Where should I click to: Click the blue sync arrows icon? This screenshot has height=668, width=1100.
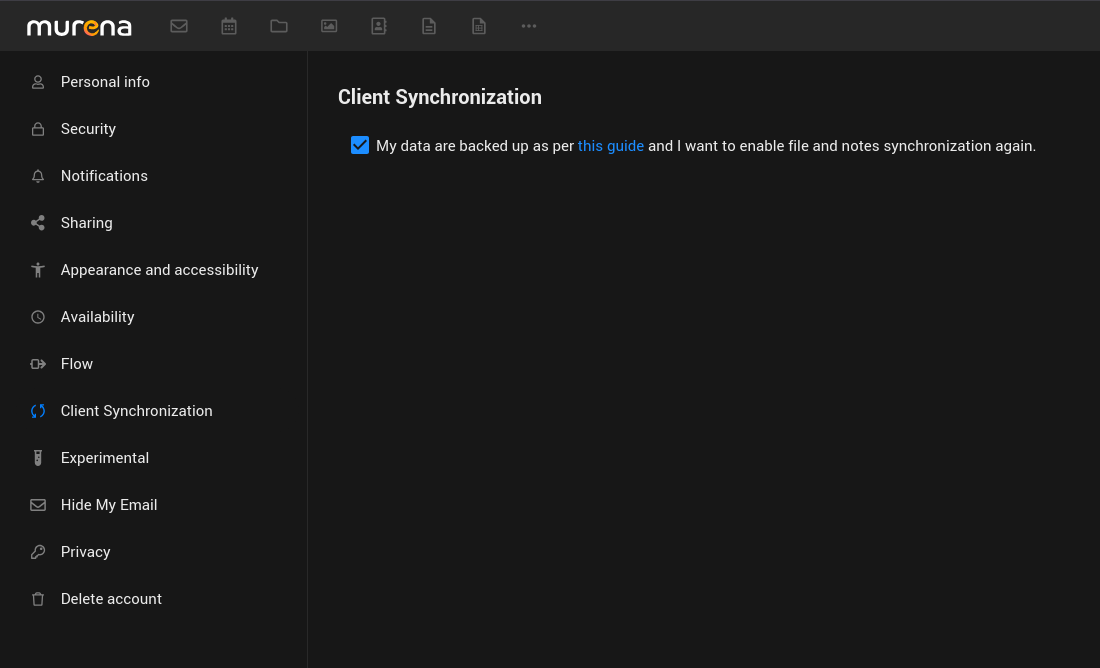click(x=38, y=411)
